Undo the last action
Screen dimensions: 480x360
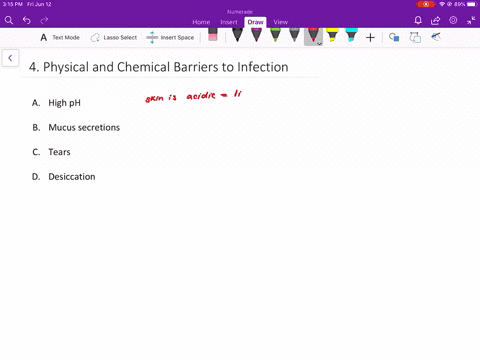[27, 21]
